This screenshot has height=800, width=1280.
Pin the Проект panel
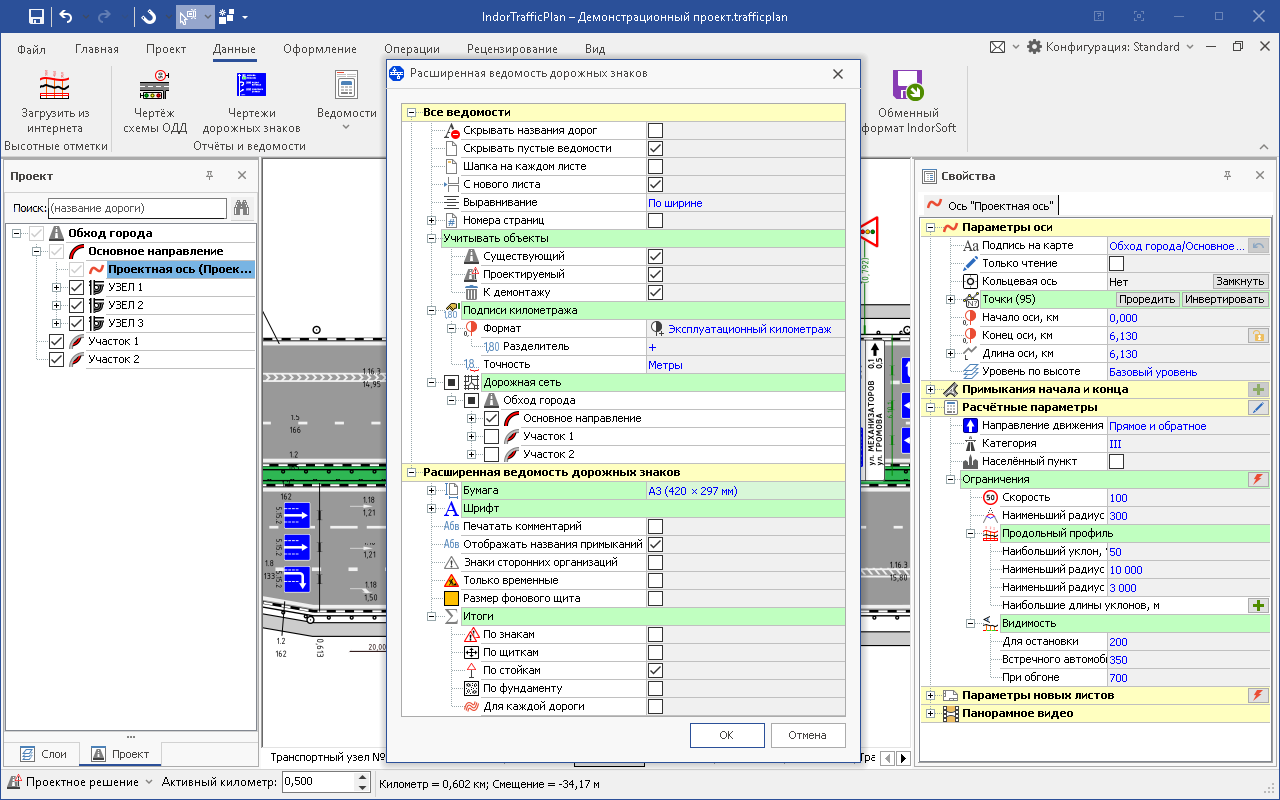tap(210, 176)
